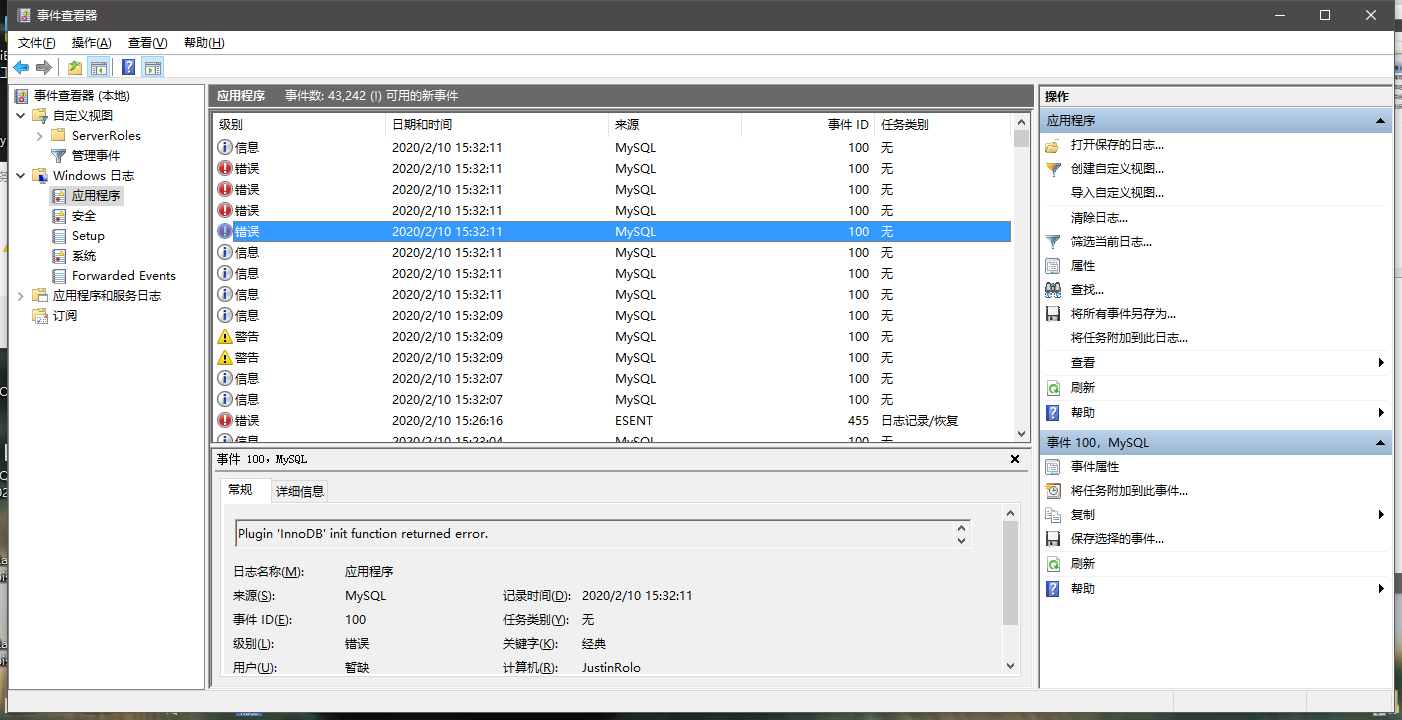1402x720 pixels.
Task: Click the 创建自定义视图 funnel icon
Action: pos(1051,169)
